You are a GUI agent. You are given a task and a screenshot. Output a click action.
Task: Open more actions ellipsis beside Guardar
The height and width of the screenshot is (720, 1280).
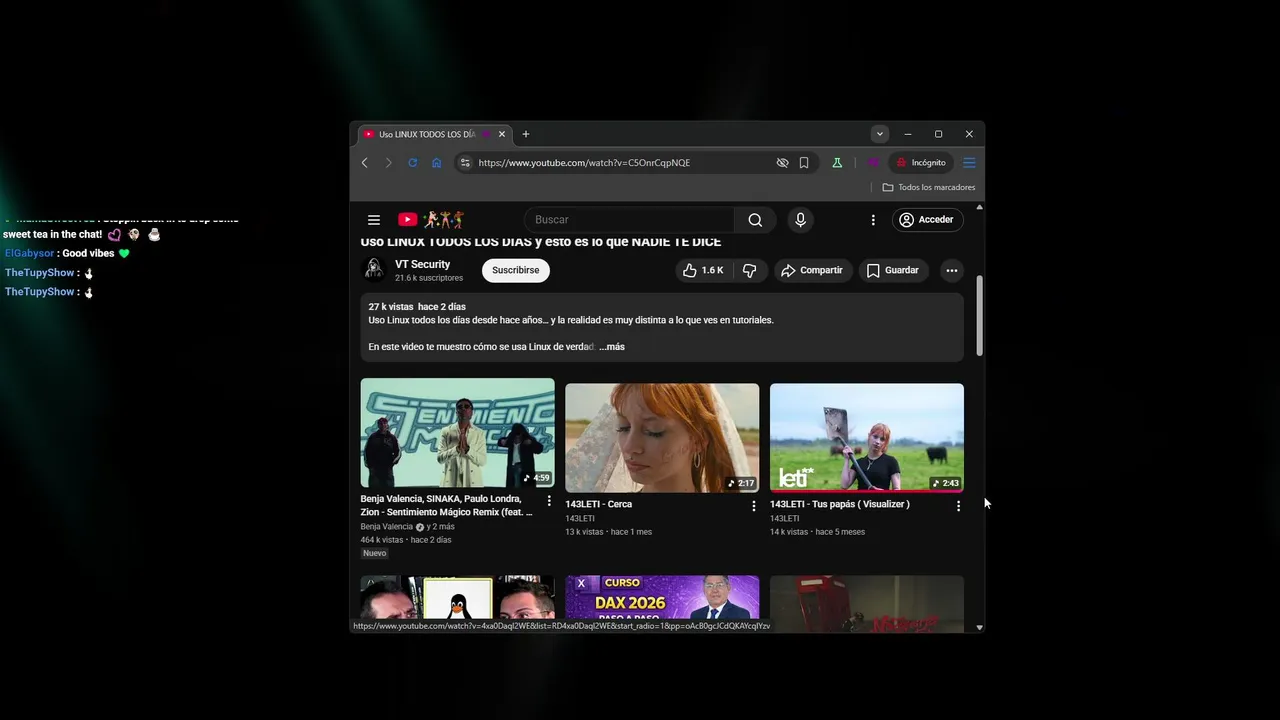click(952, 270)
